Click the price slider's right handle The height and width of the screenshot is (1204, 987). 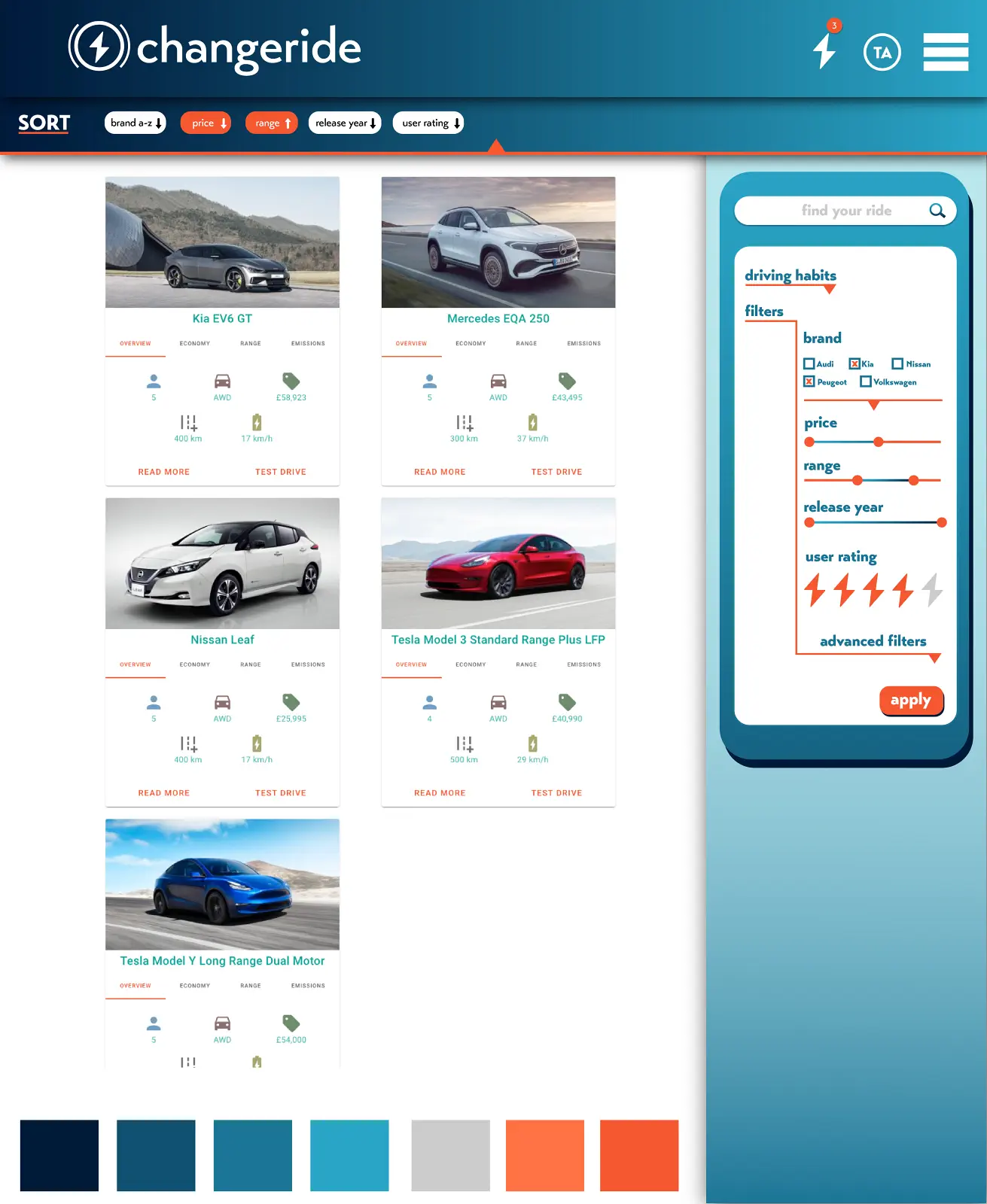(878, 442)
